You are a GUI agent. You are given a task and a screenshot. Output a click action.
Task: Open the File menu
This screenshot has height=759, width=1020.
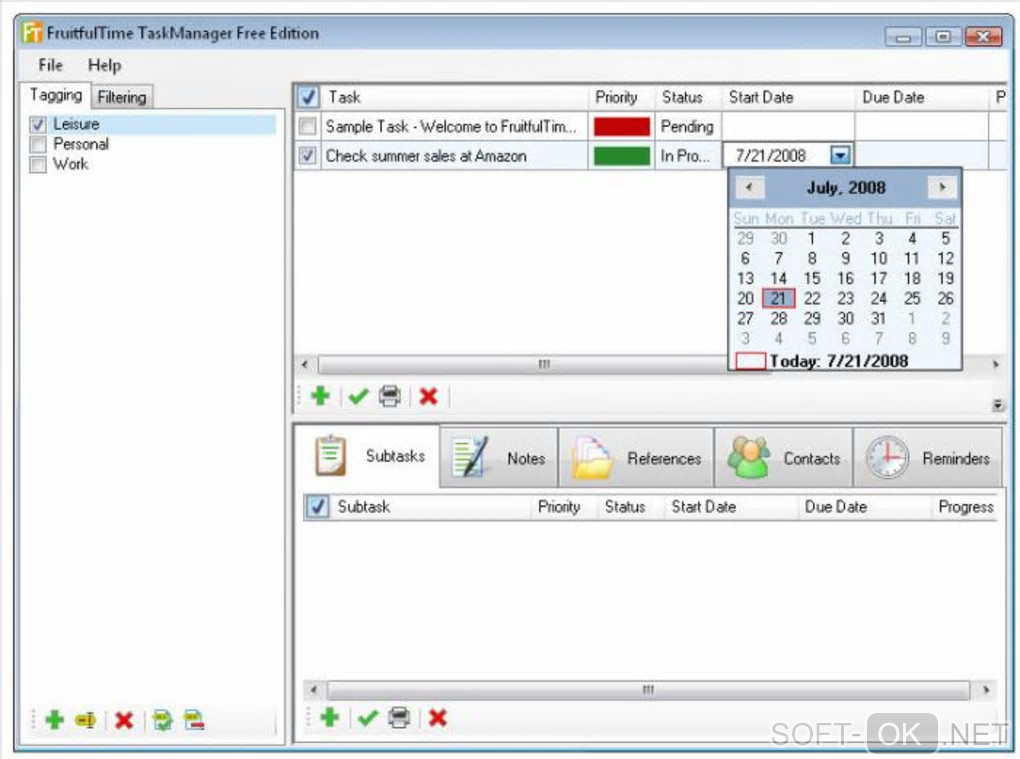pos(51,65)
